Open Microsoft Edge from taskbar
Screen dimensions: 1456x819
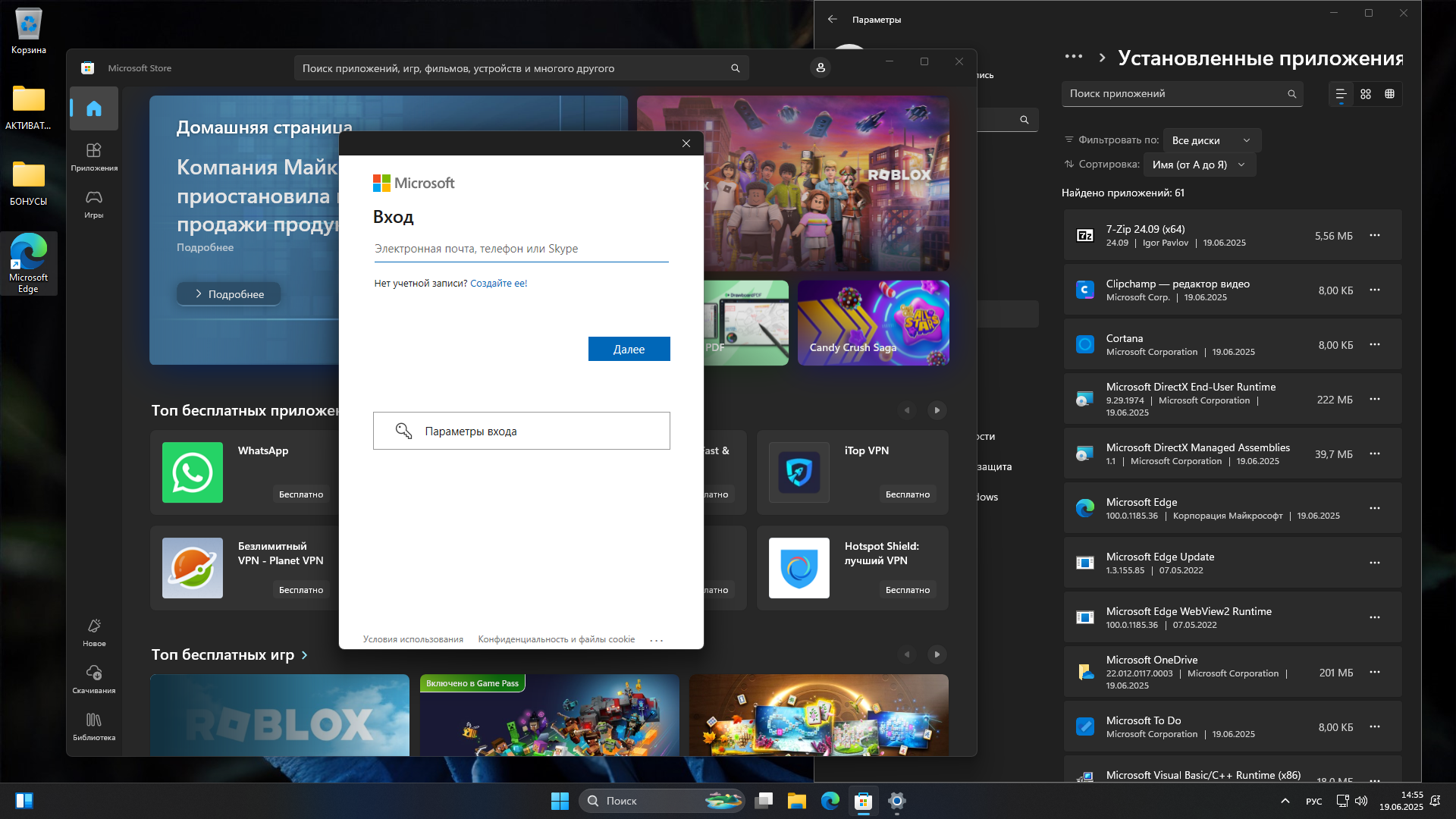(x=830, y=801)
